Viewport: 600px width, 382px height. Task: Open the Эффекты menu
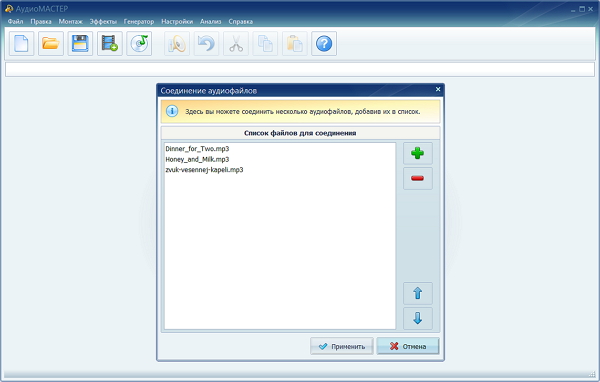click(103, 21)
